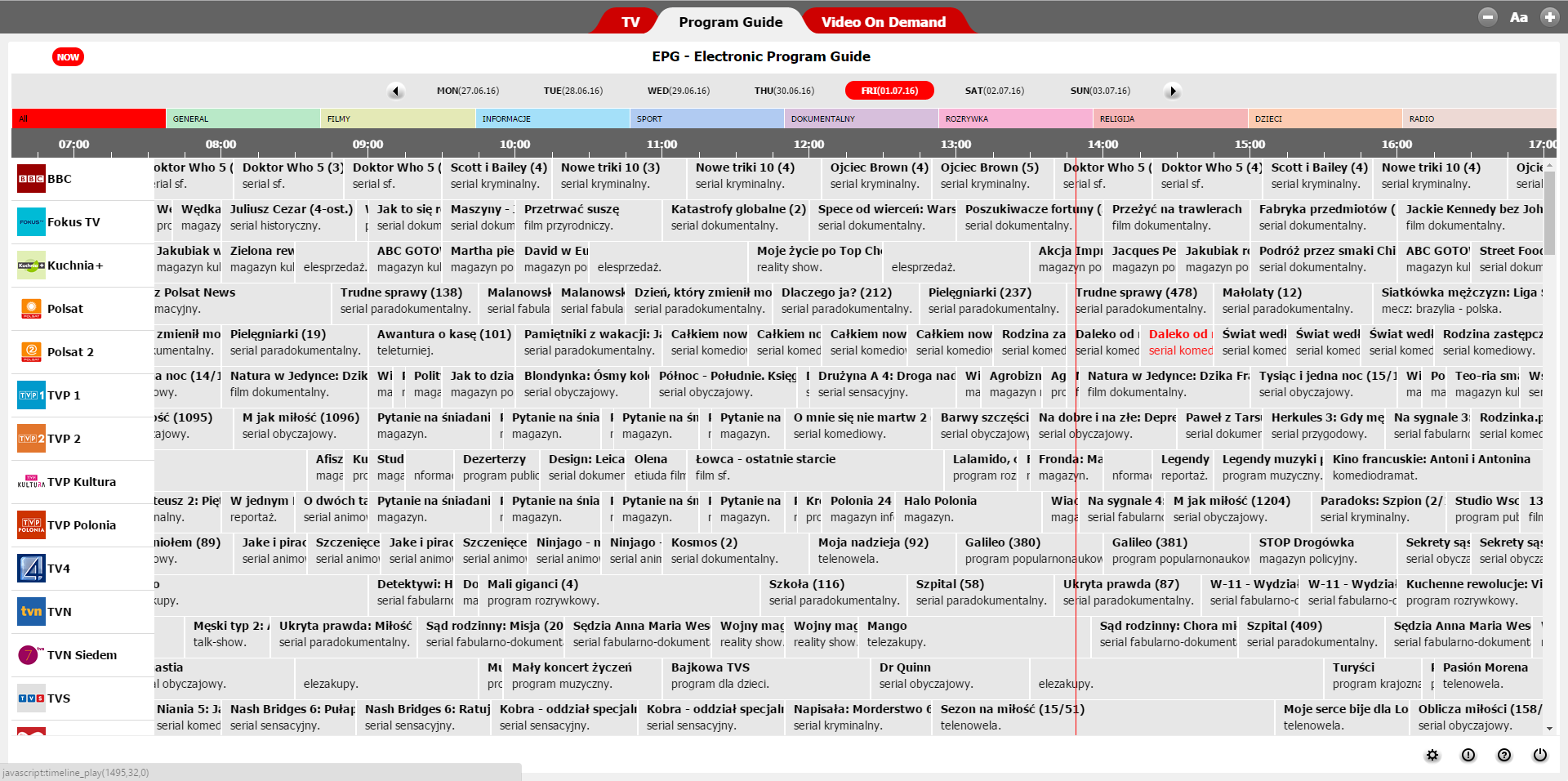
Task: Click the 12:00 timeline marker
Action: [808, 144]
